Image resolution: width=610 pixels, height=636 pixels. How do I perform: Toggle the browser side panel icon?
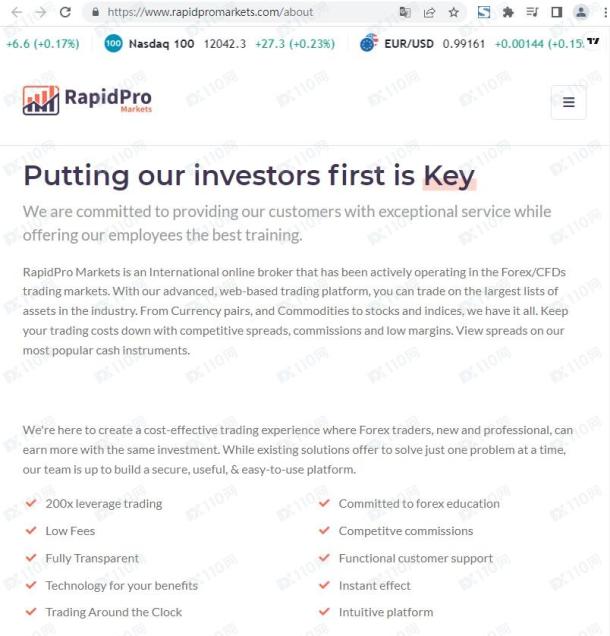[556, 12]
